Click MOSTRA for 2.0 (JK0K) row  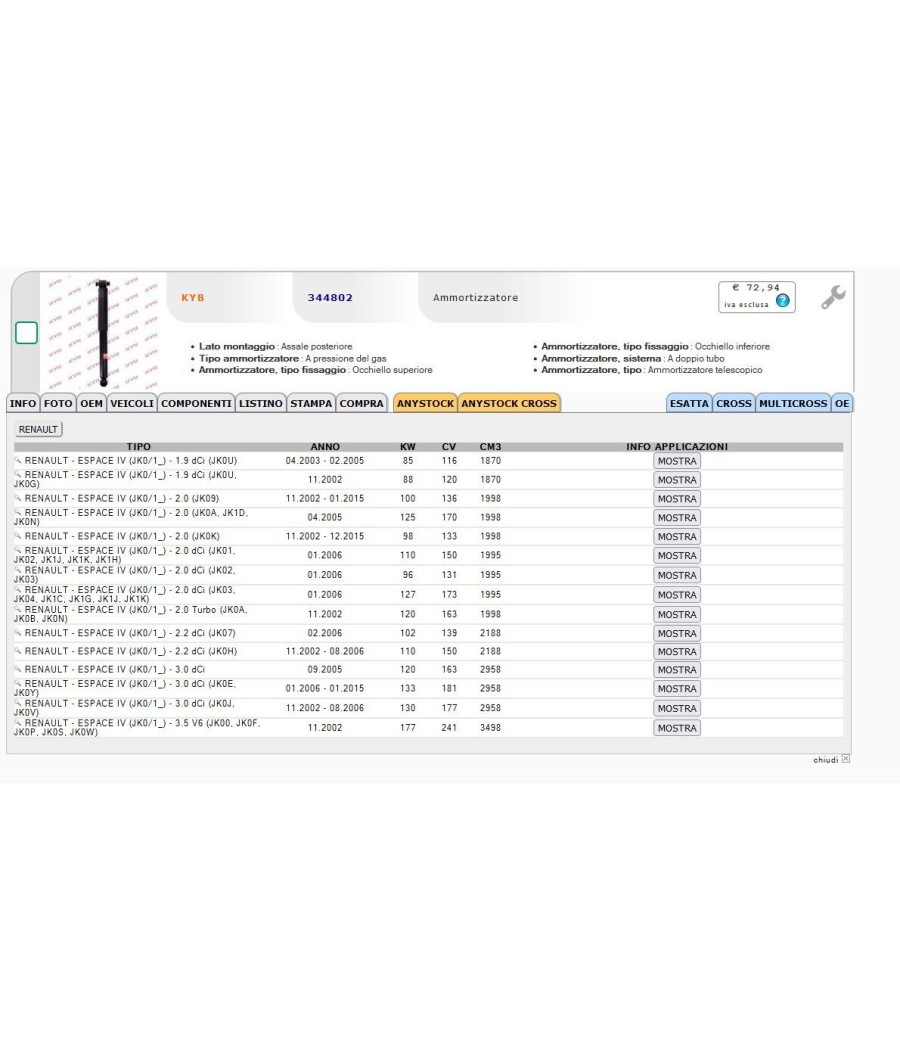[x=677, y=536]
